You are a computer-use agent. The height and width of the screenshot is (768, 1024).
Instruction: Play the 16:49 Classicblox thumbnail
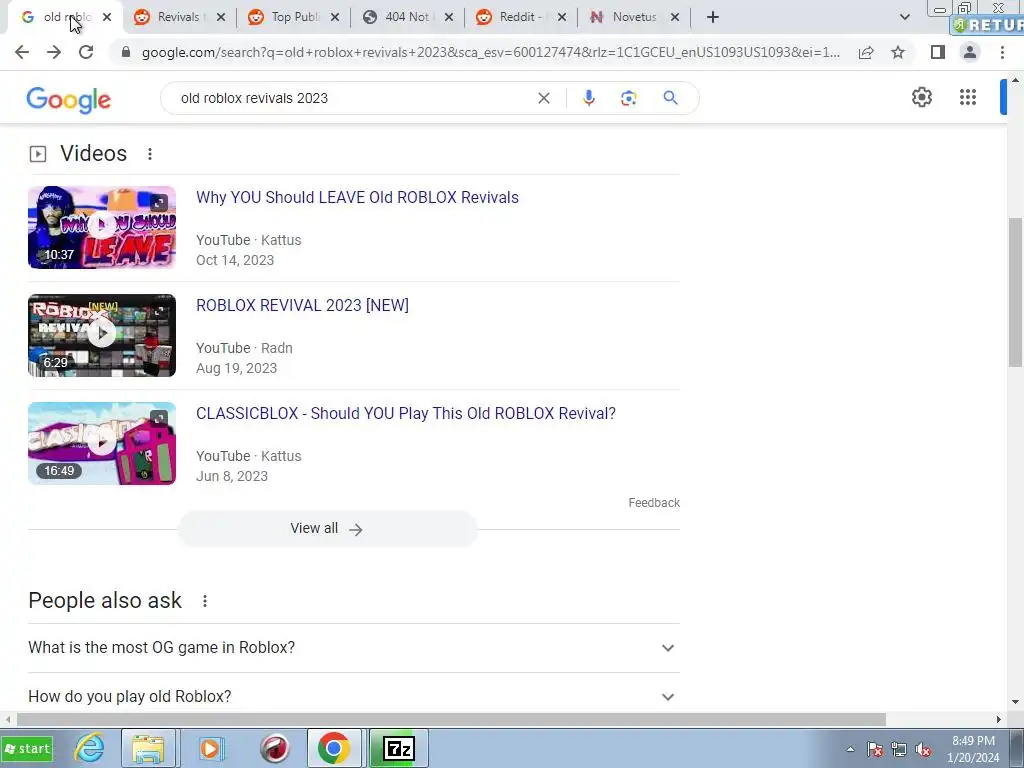point(102,443)
